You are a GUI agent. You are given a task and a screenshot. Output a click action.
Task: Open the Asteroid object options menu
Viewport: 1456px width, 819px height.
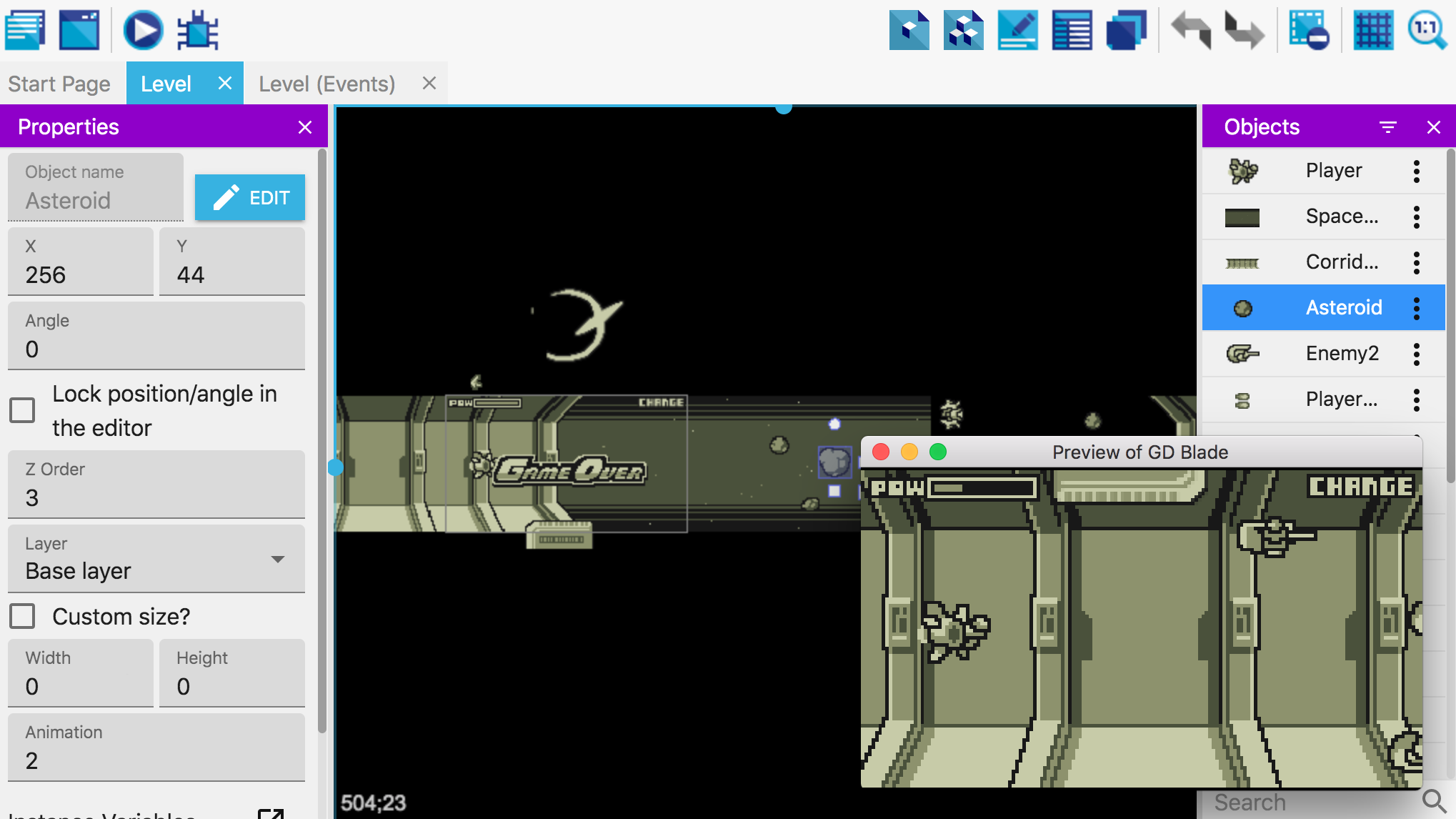coord(1416,308)
